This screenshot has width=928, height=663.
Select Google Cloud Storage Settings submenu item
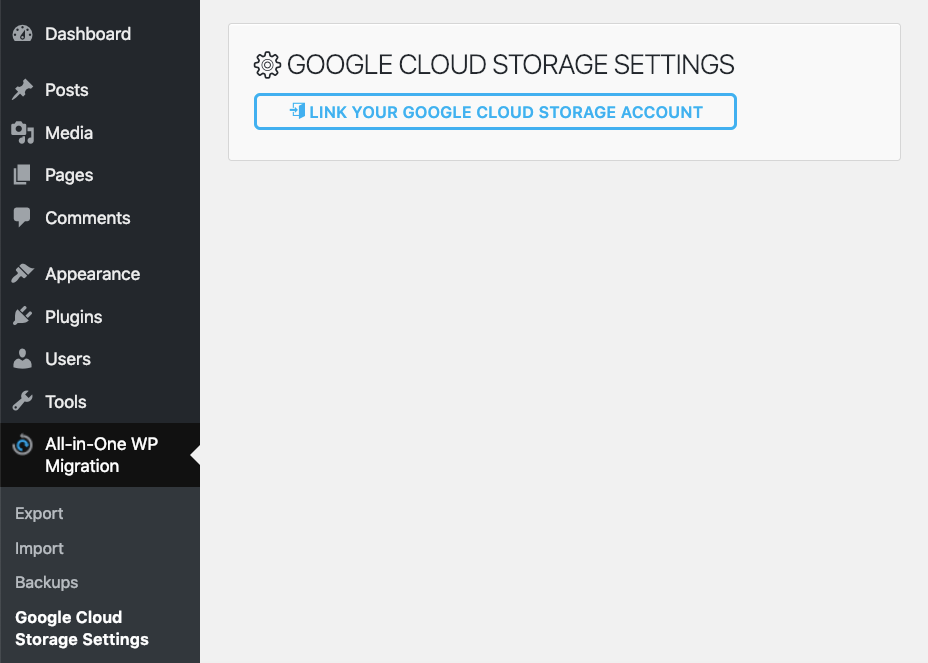pyautogui.click(x=81, y=628)
